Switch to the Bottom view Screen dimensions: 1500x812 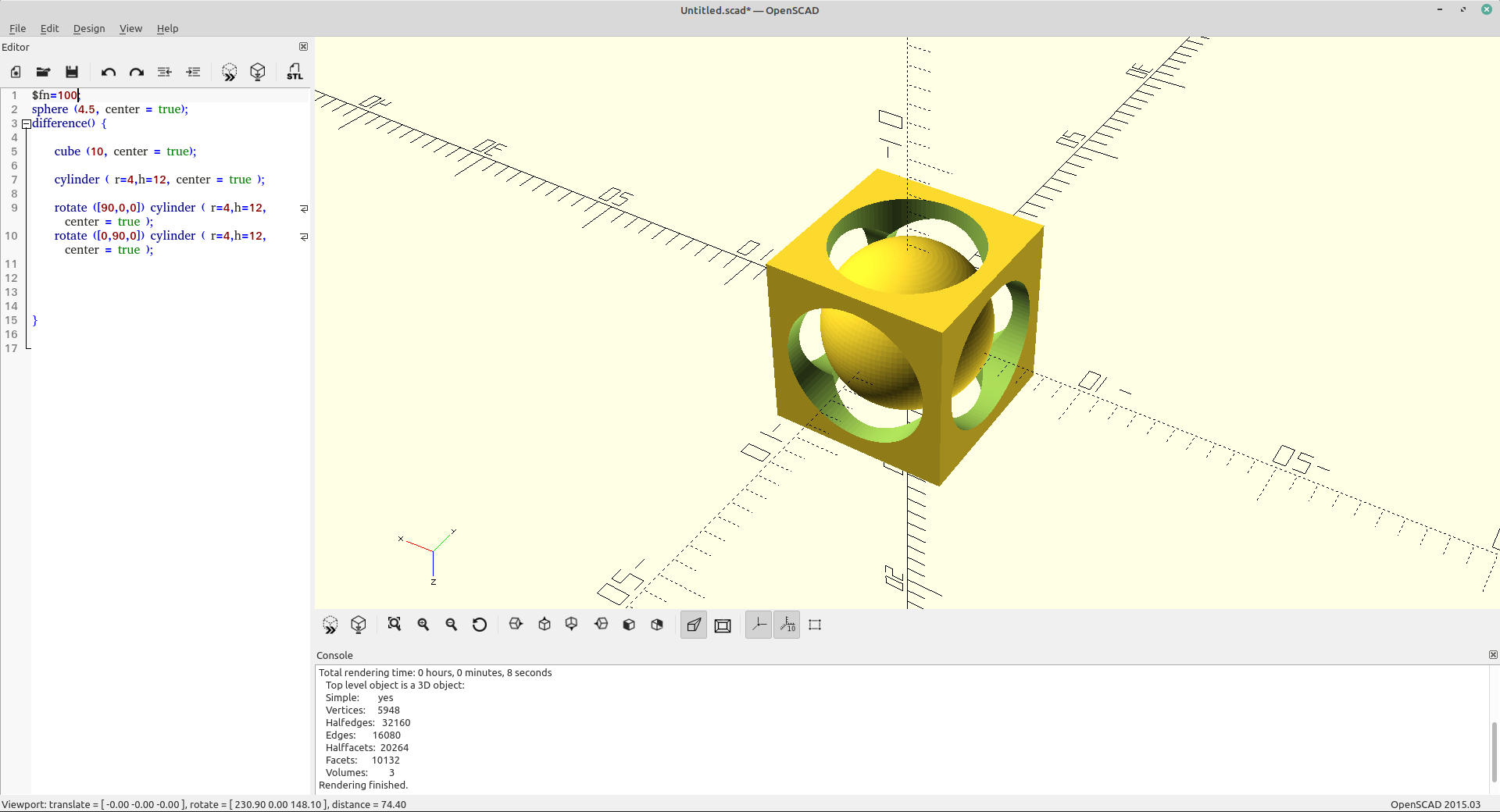pos(572,625)
